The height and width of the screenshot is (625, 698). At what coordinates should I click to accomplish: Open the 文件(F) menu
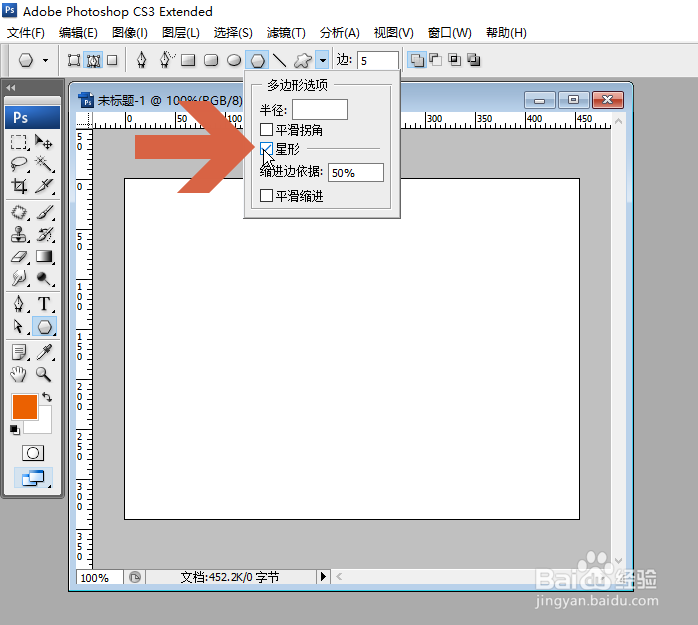26,32
